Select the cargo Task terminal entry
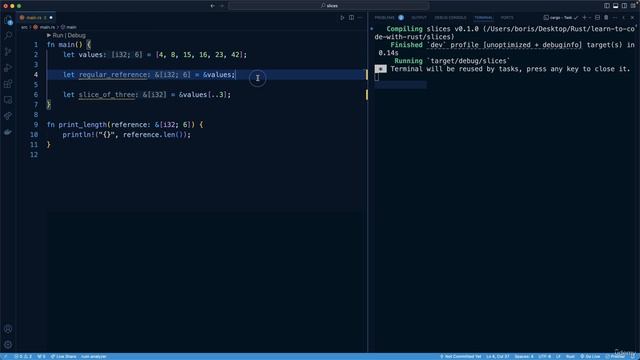The width and height of the screenshot is (640, 360). coord(561,18)
